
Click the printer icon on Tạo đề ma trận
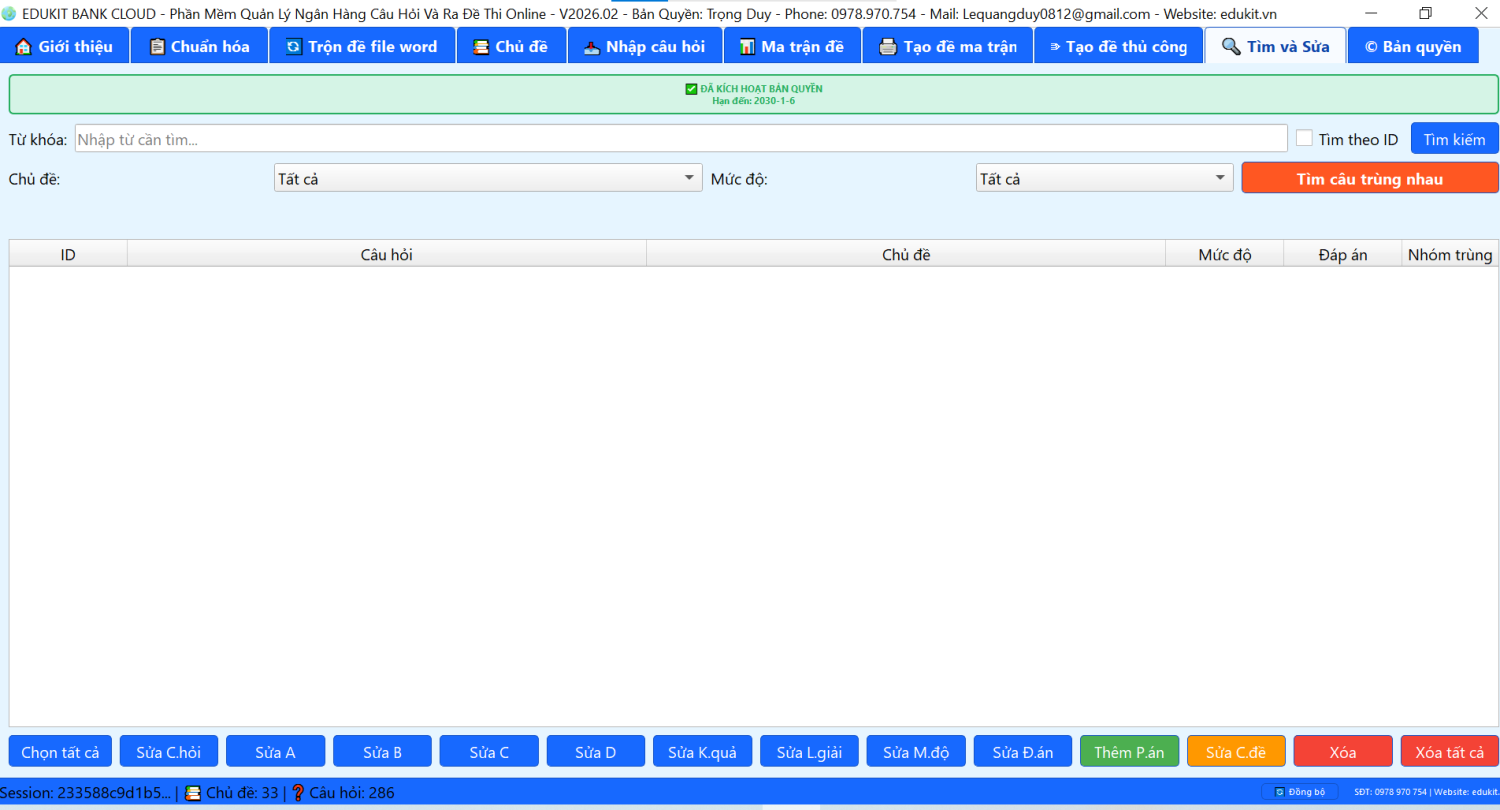887,47
